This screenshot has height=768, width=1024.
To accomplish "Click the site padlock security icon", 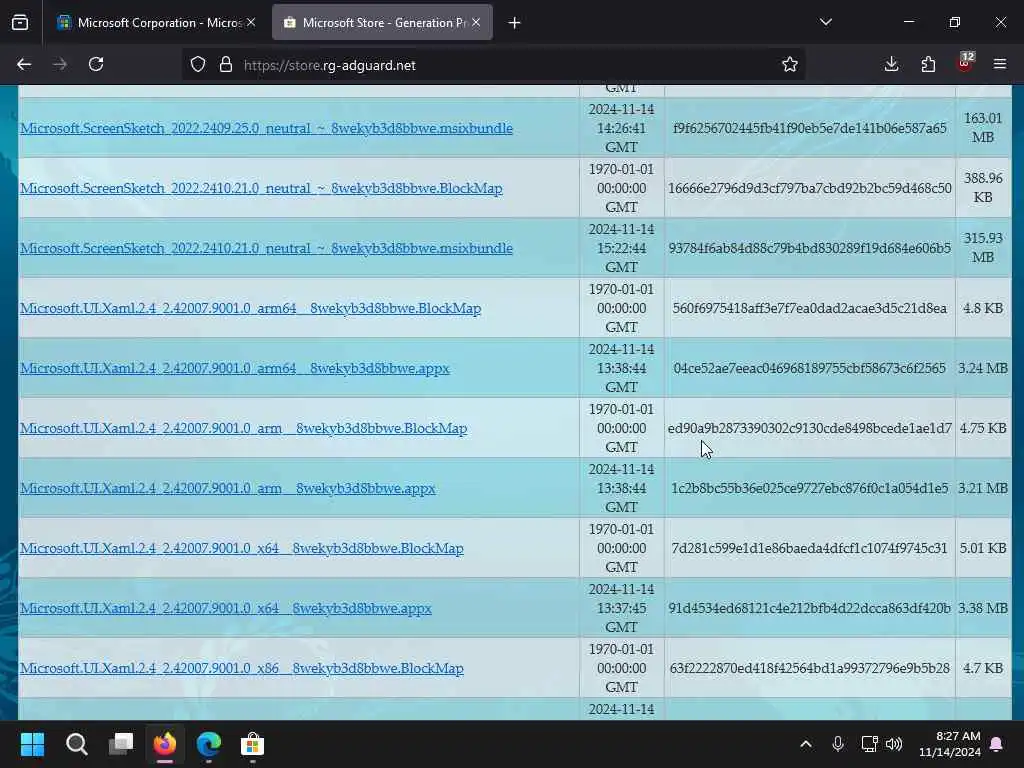I will [226, 64].
